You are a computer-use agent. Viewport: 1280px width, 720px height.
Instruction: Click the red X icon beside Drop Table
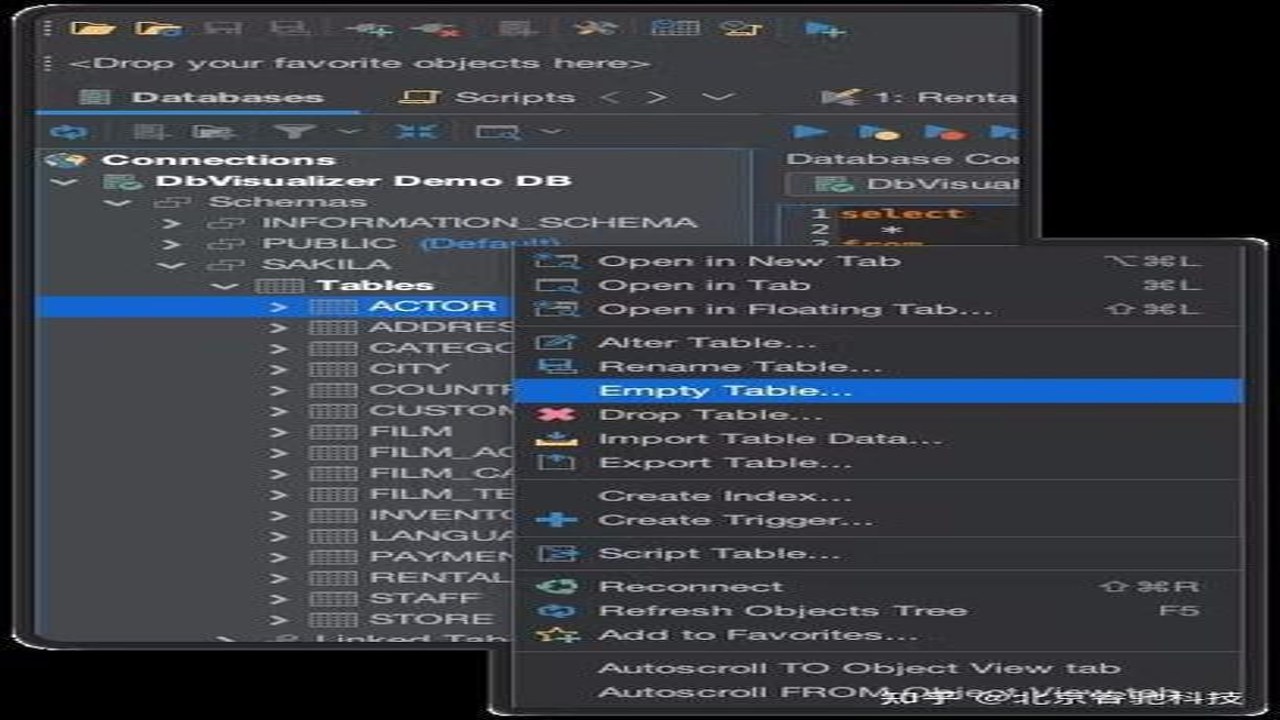click(557, 414)
